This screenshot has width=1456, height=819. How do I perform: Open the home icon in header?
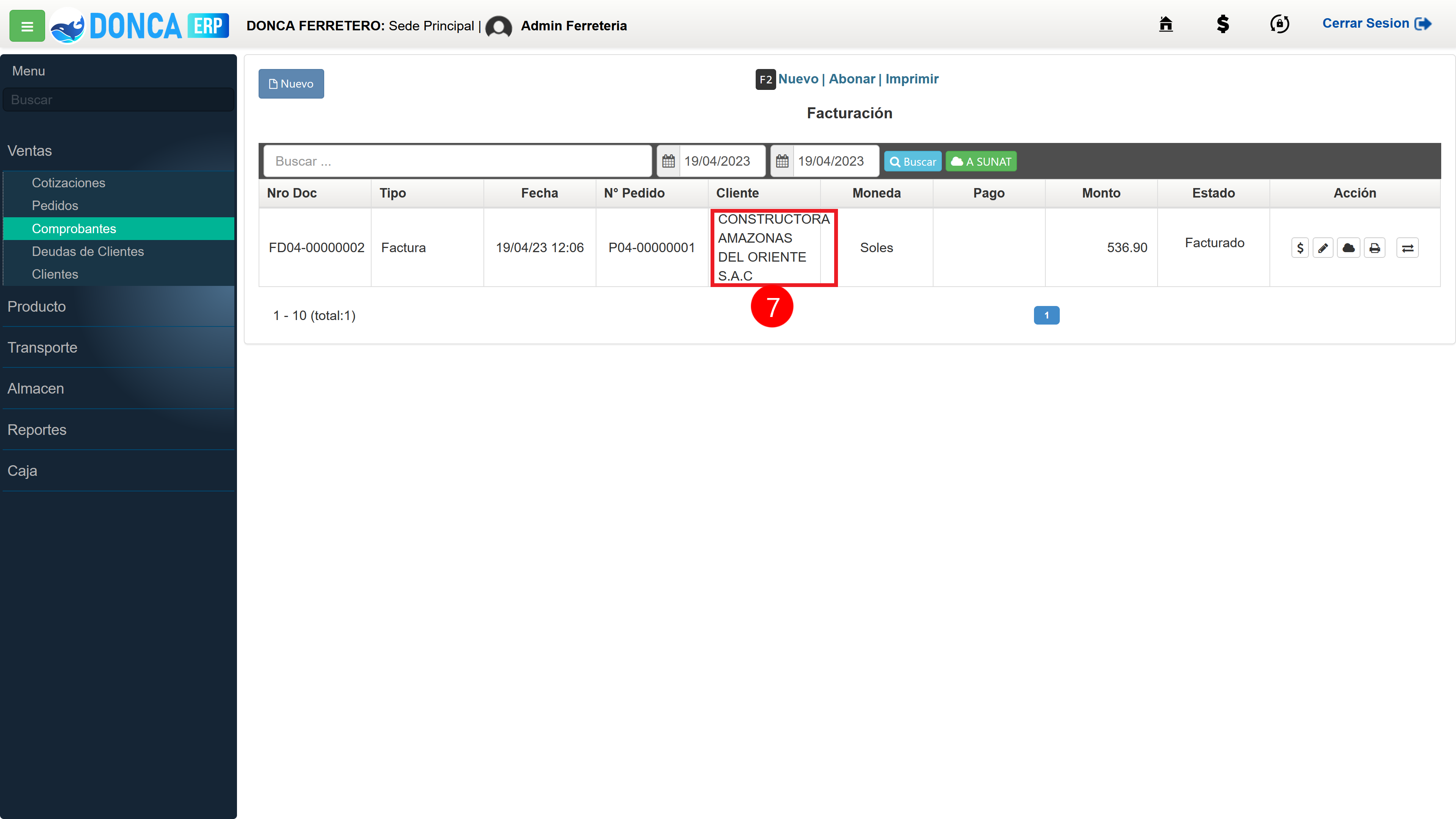[x=1166, y=24]
